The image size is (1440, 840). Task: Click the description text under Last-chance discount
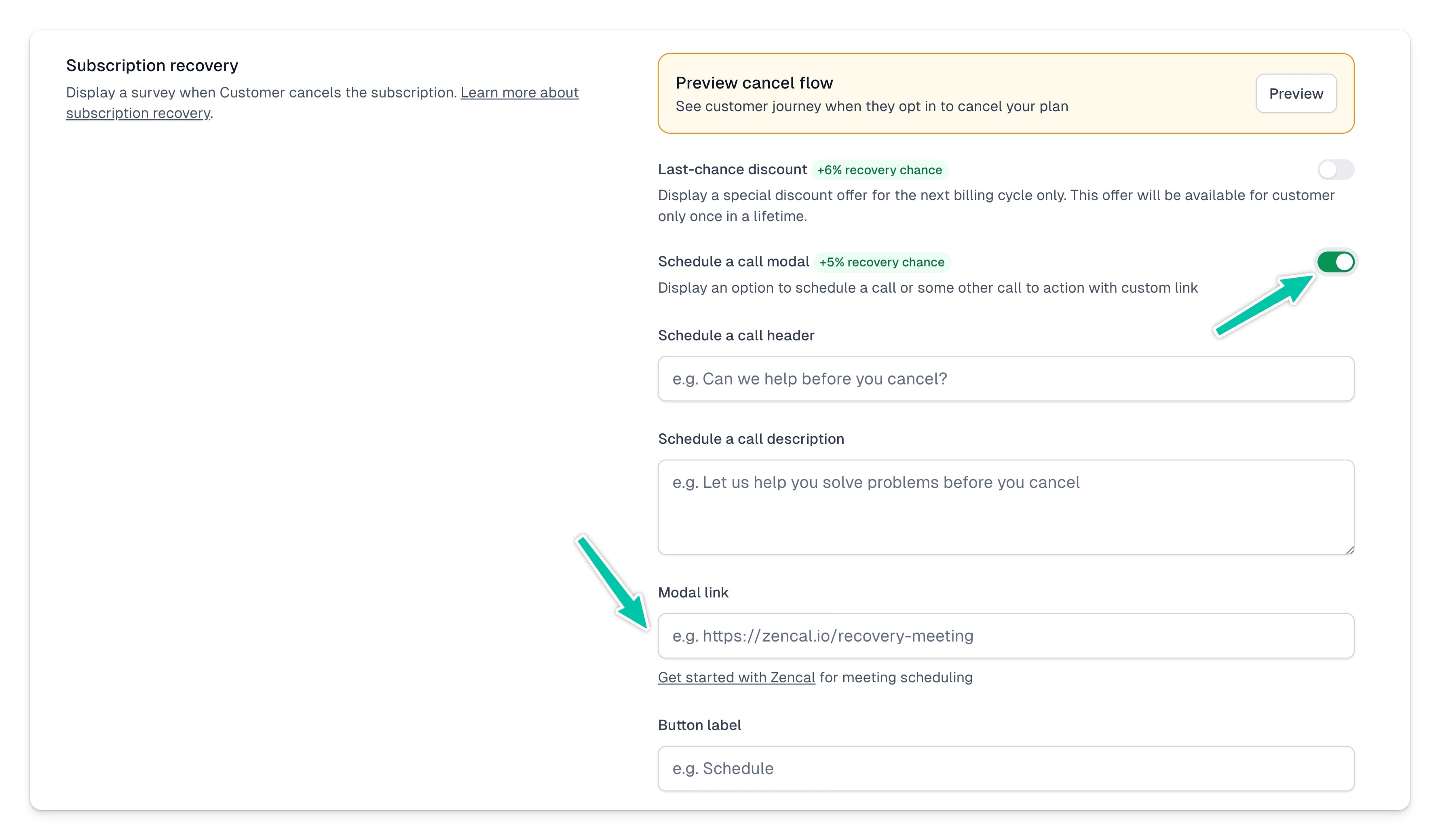pos(995,205)
